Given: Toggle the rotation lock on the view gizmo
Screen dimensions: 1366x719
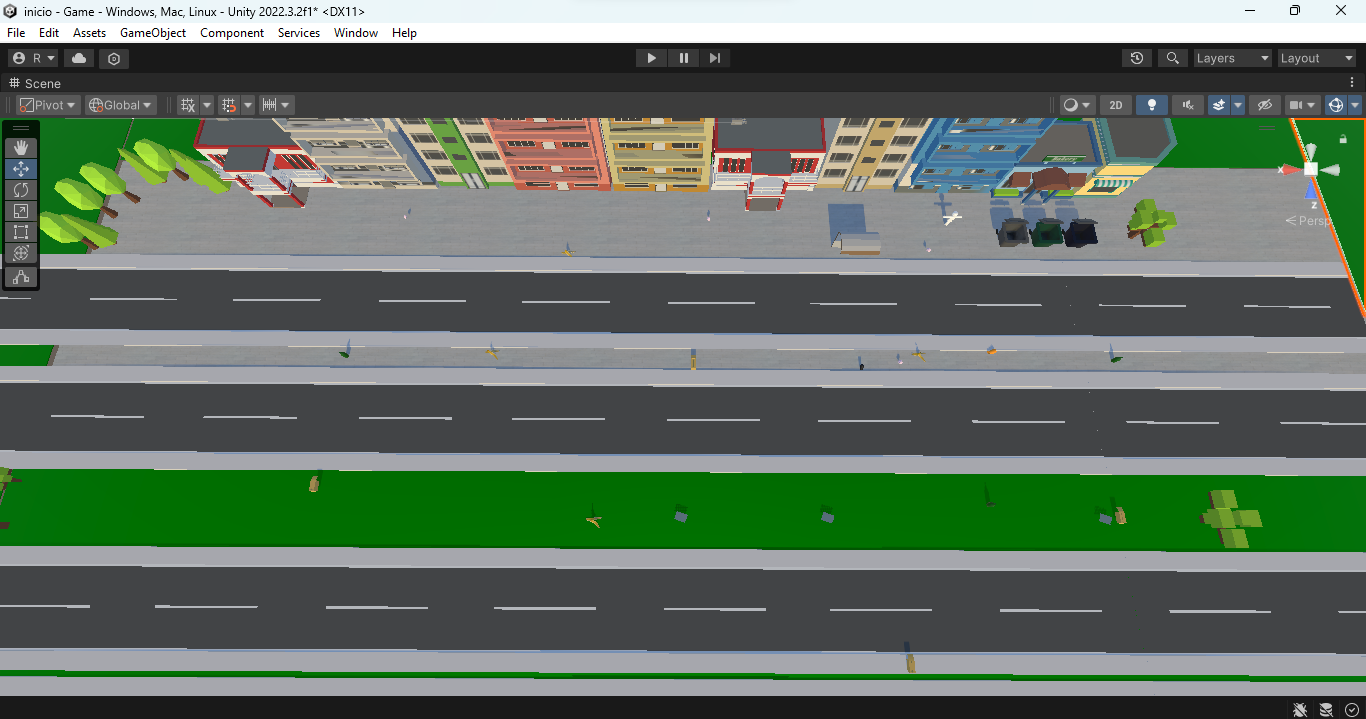Looking at the screenshot, I should [x=1343, y=139].
